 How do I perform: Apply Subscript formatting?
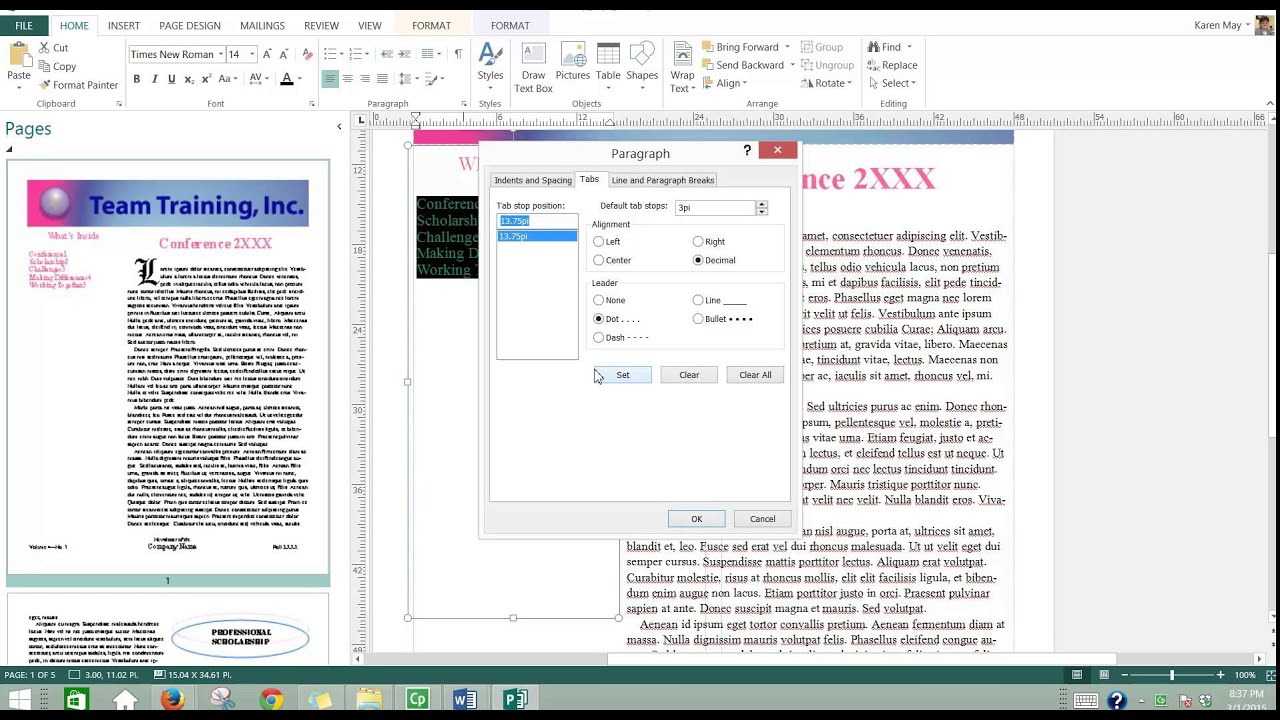point(189,79)
